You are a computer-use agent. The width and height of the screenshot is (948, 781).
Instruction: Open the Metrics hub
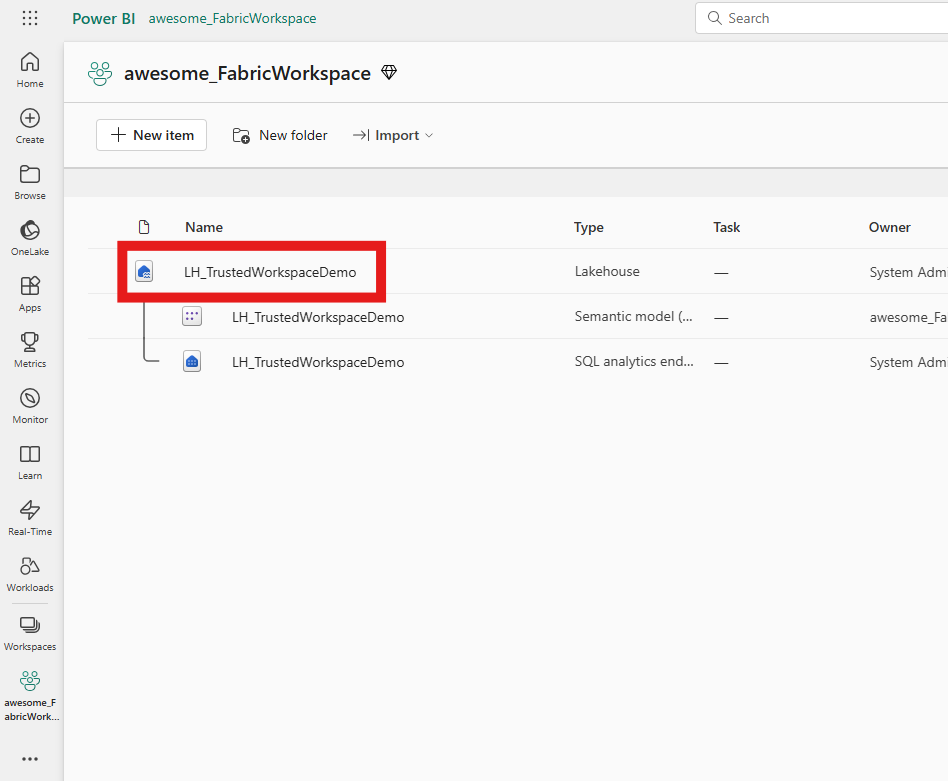click(30, 351)
